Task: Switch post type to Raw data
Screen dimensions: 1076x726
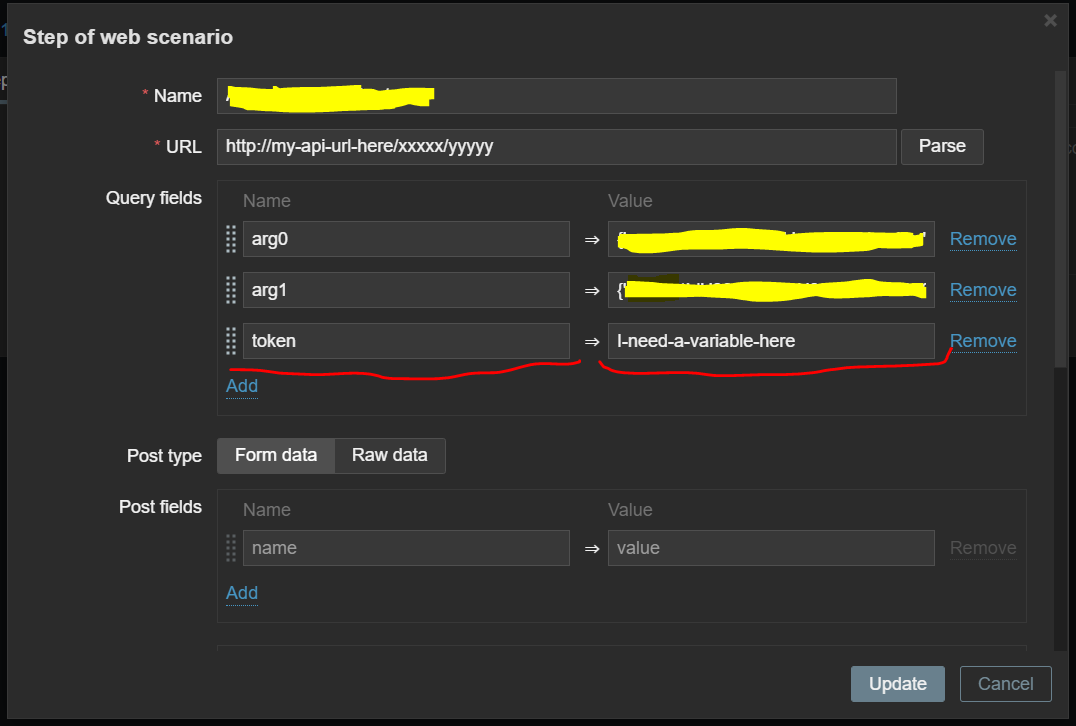Action: (x=389, y=455)
